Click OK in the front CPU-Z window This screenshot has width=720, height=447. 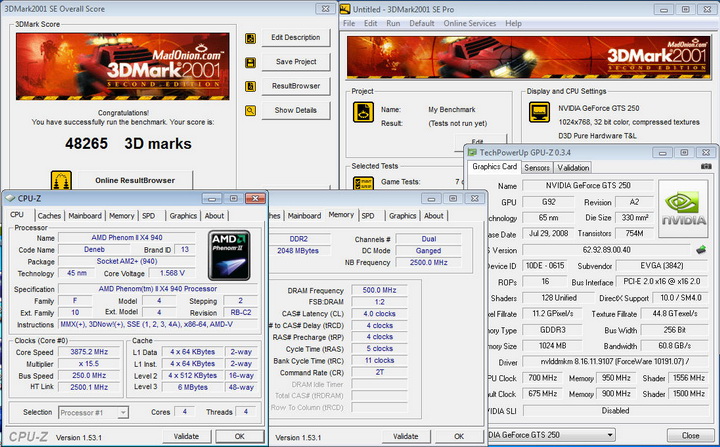[x=239, y=436]
